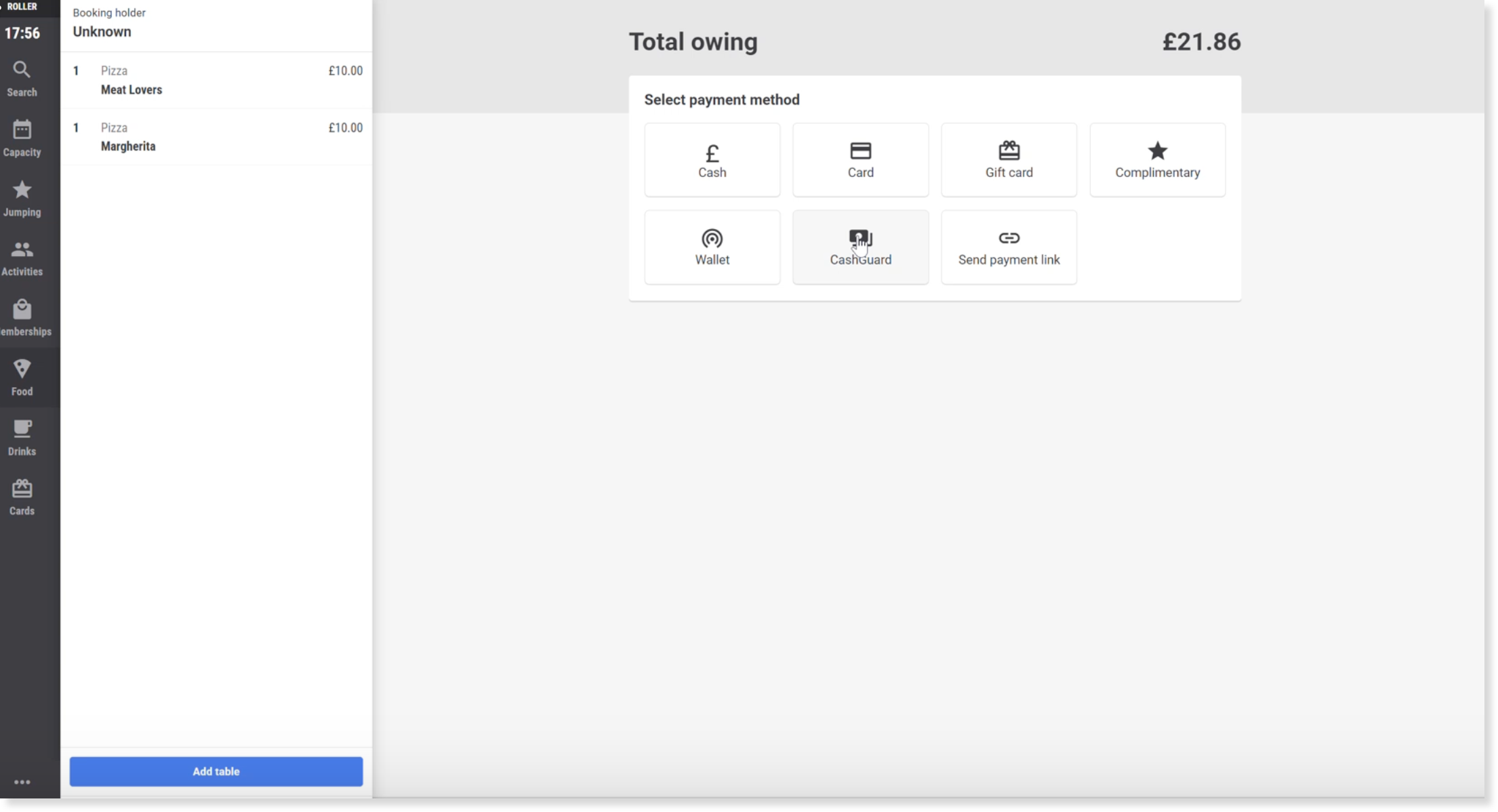Select Wallet payment method
The height and width of the screenshot is (812, 1498).
712,247
